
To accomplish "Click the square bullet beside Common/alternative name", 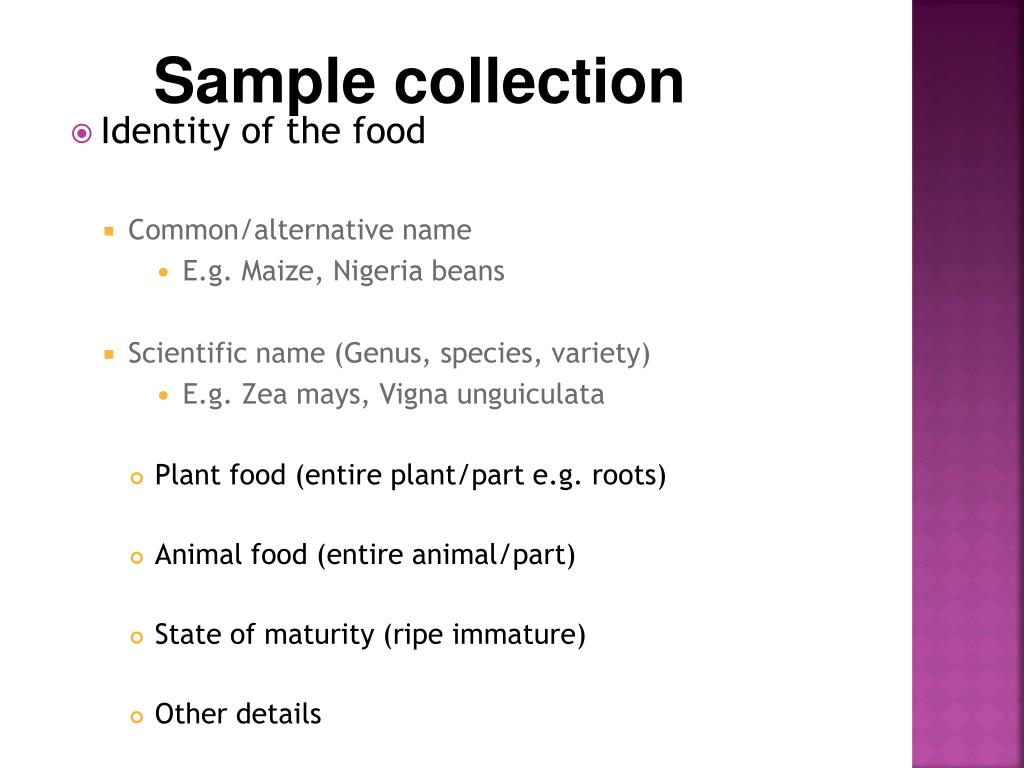I will tap(109, 231).
